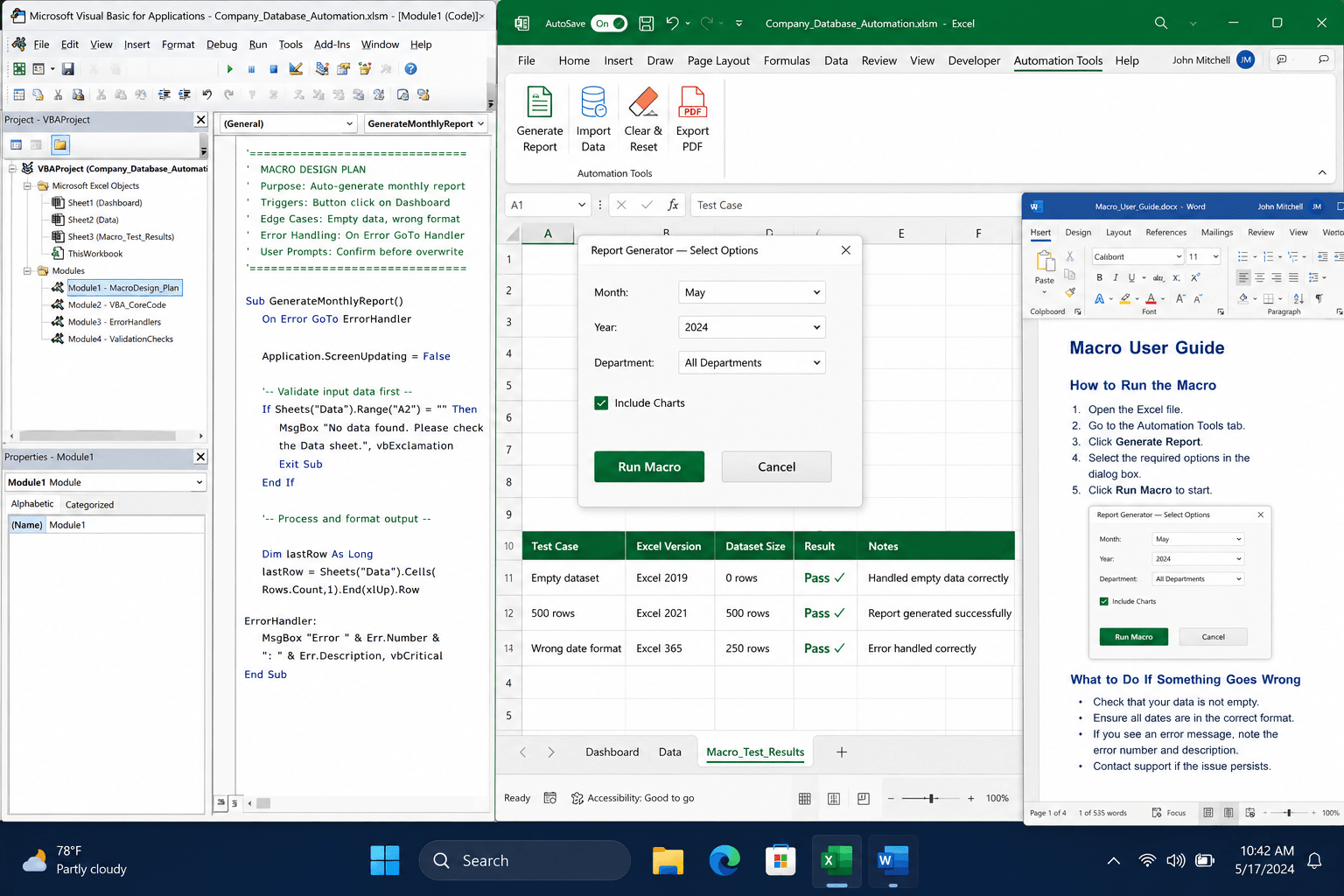Switch to Categorized tab in Properties pane
Viewport: 1344px width, 896px height.
click(x=89, y=505)
